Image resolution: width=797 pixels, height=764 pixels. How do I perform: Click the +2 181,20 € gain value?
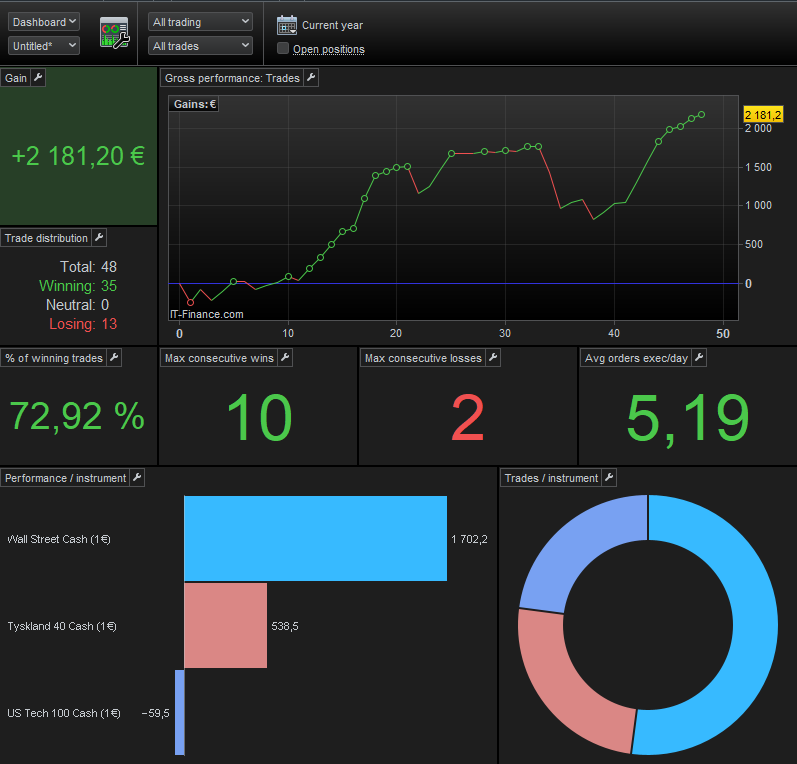point(78,156)
